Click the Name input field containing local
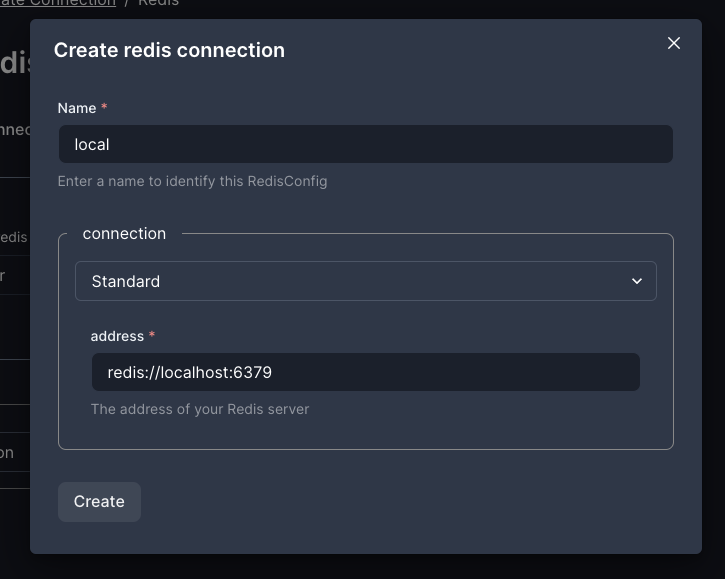Screen dimensions: 725x579 (366, 144)
